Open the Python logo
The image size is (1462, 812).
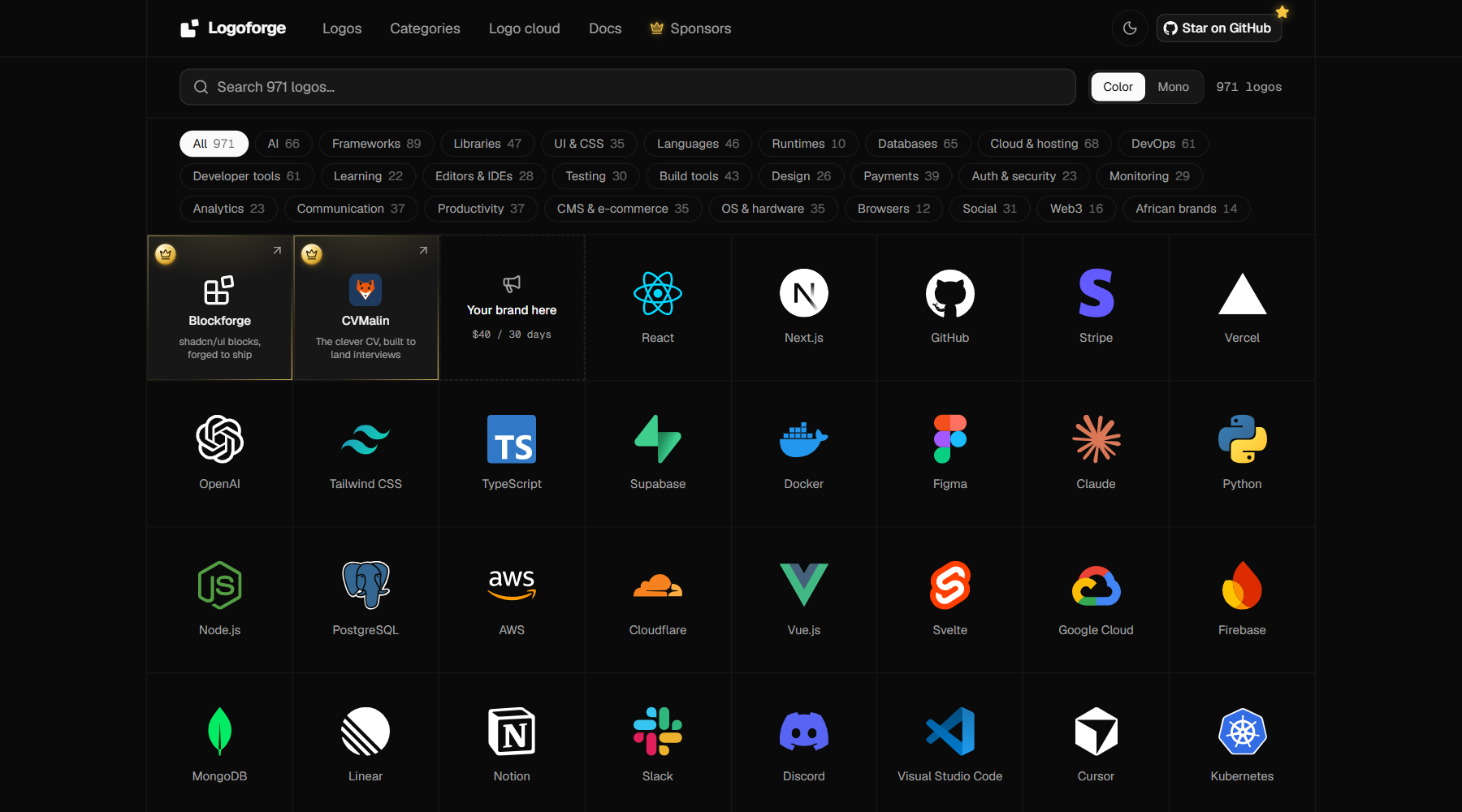(1243, 454)
